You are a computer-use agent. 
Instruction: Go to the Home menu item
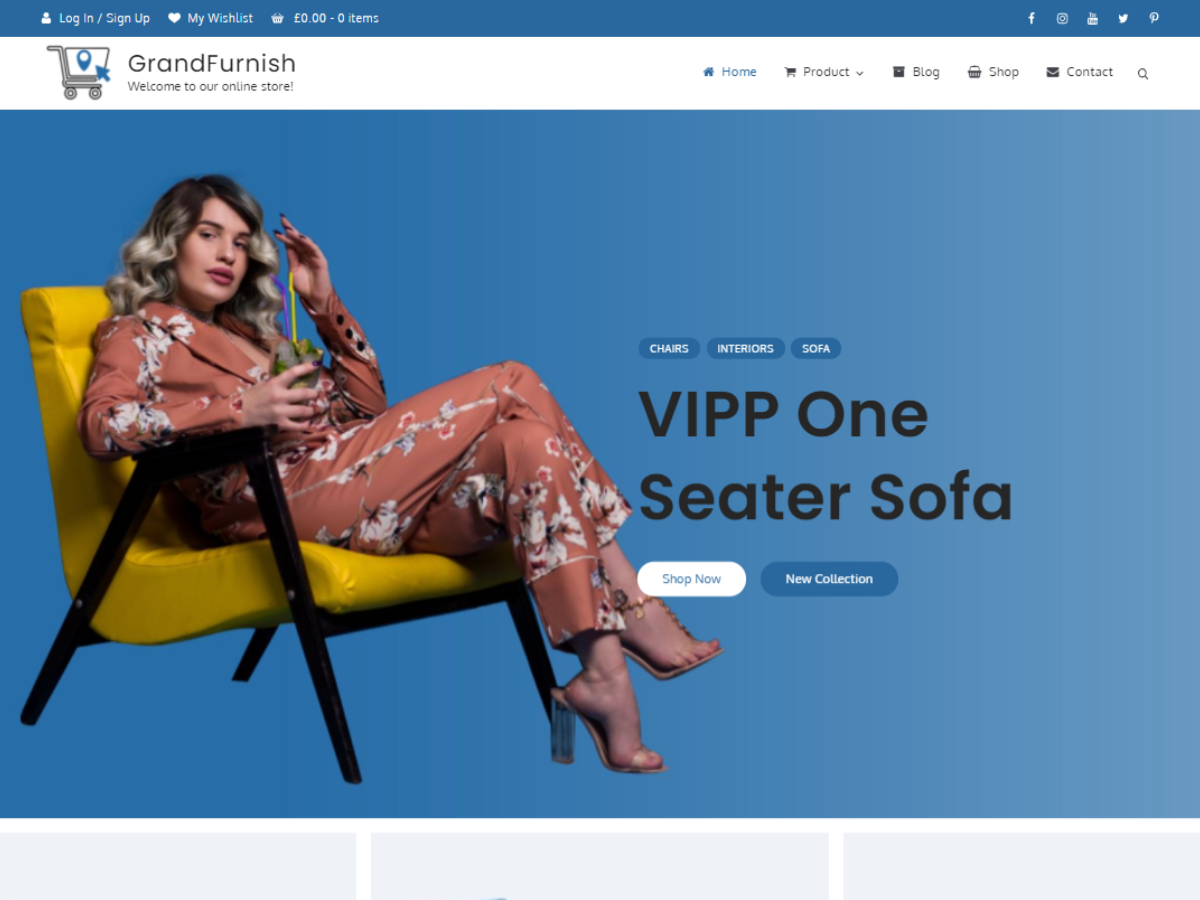tap(729, 72)
